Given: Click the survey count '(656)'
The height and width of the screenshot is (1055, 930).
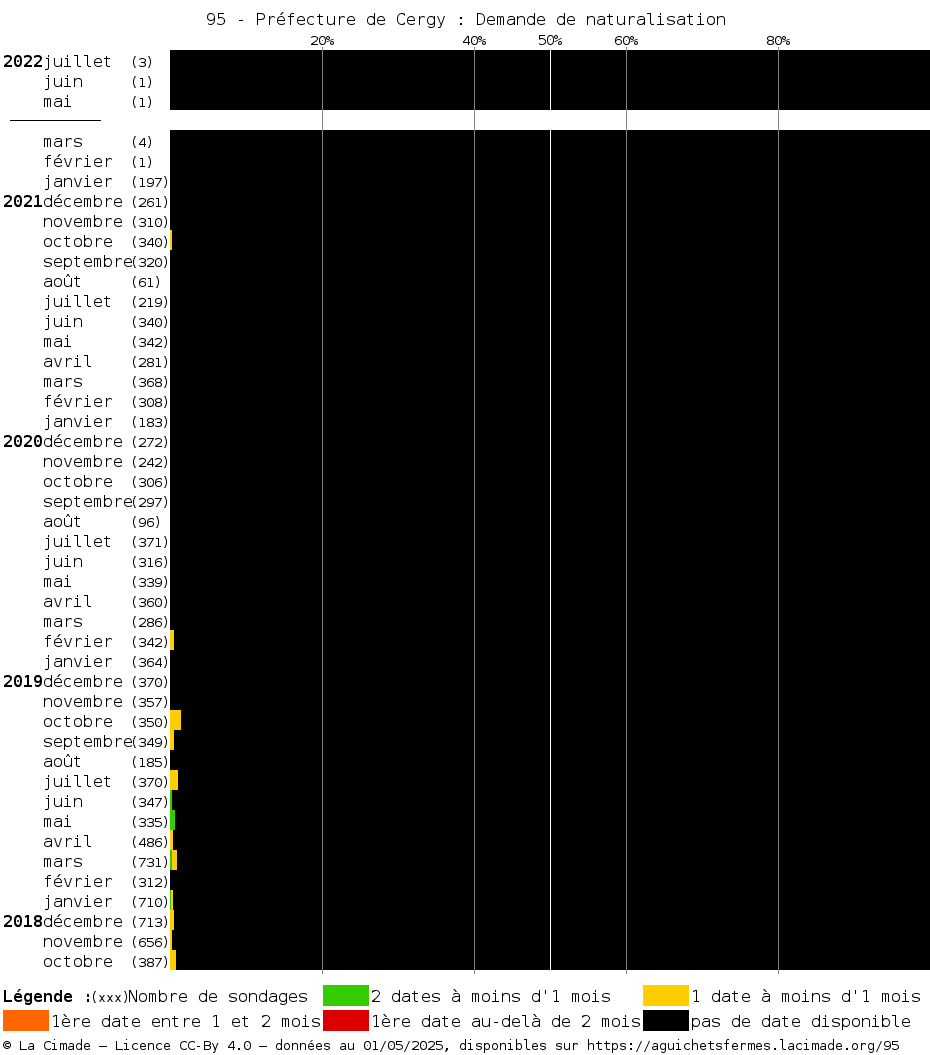Looking at the screenshot, I should (x=150, y=942).
